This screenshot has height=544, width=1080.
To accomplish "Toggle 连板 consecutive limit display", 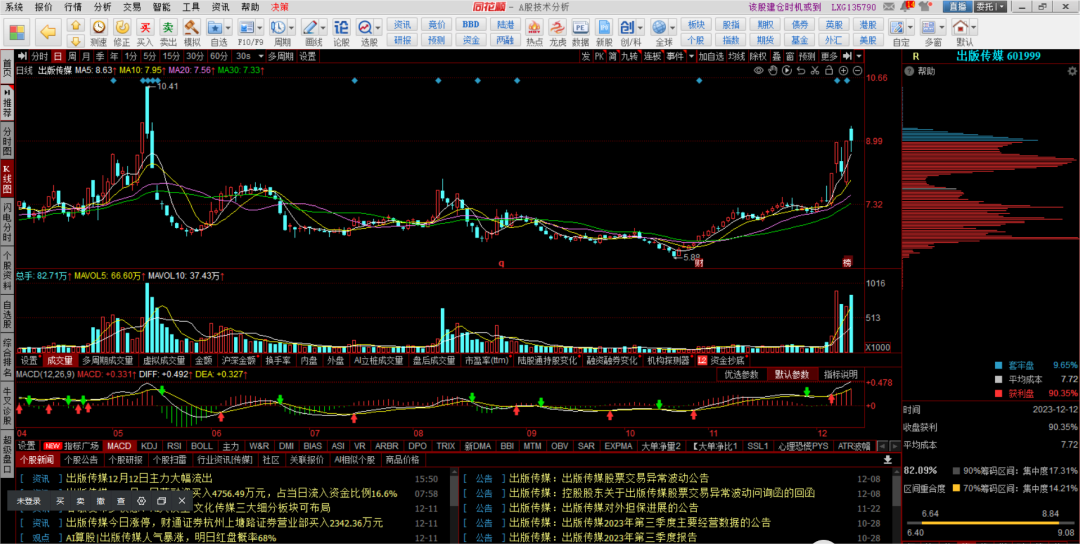I will coord(652,56).
